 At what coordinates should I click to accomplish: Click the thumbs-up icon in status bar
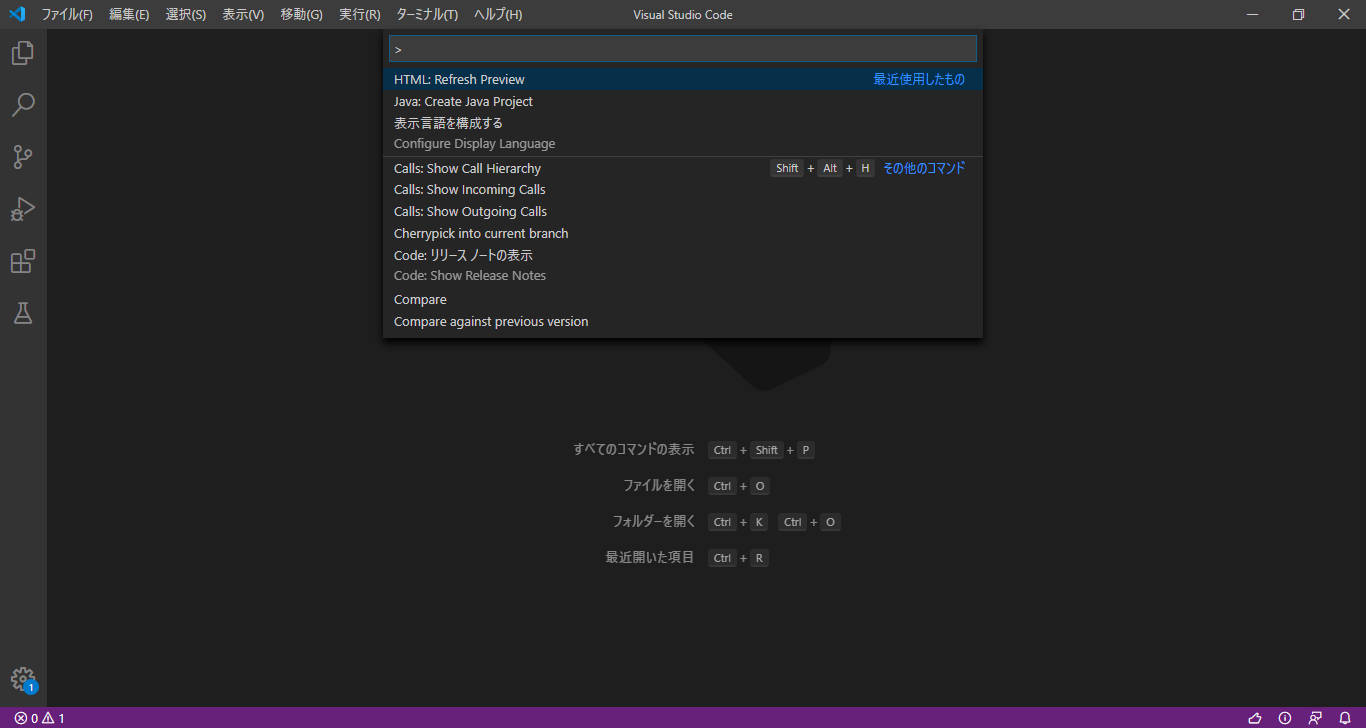[1255, 718]
